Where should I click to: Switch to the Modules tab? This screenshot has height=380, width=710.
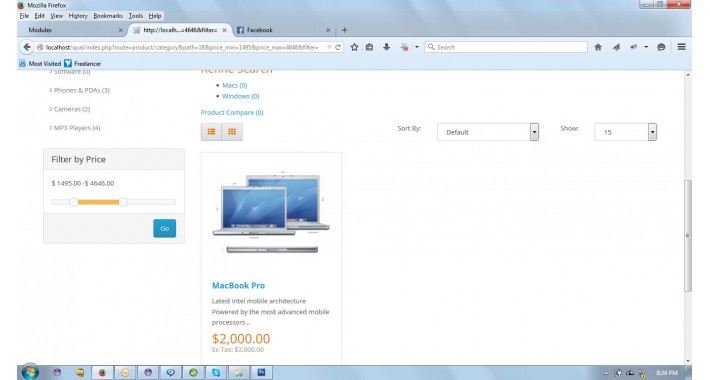click(72, 30)
